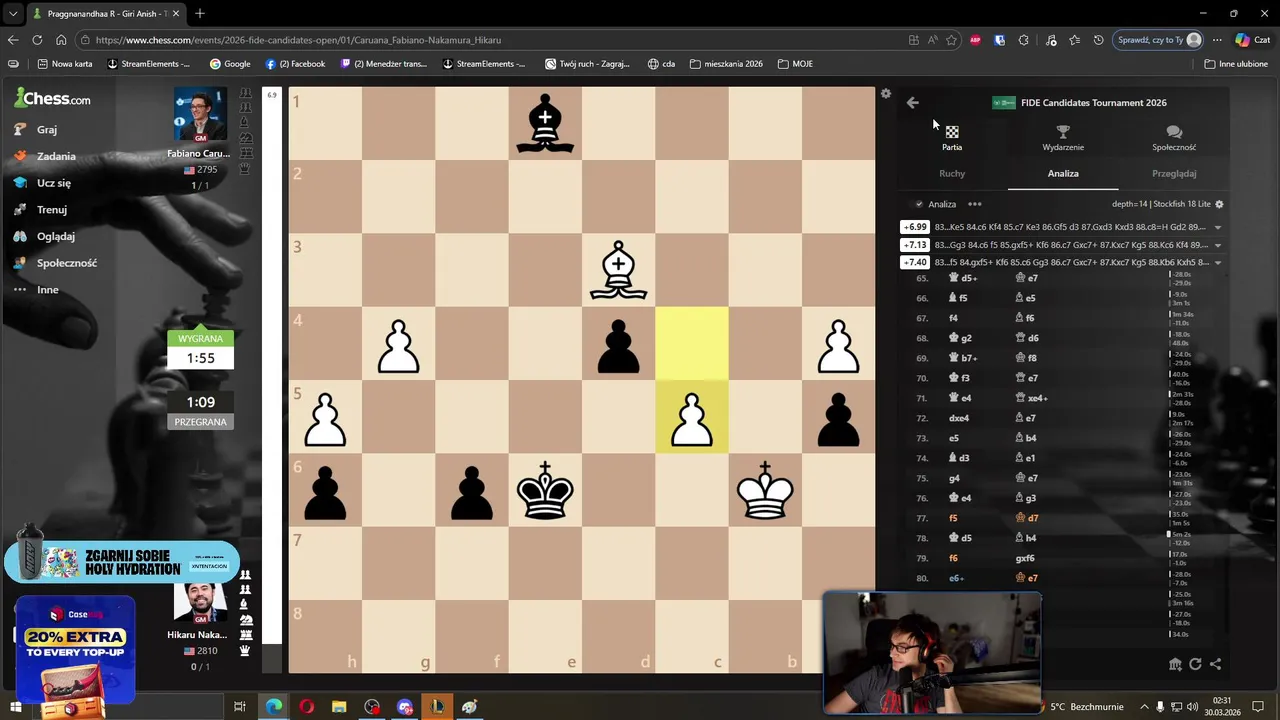Open Stockfish engine settings gear

(1219, 204)
